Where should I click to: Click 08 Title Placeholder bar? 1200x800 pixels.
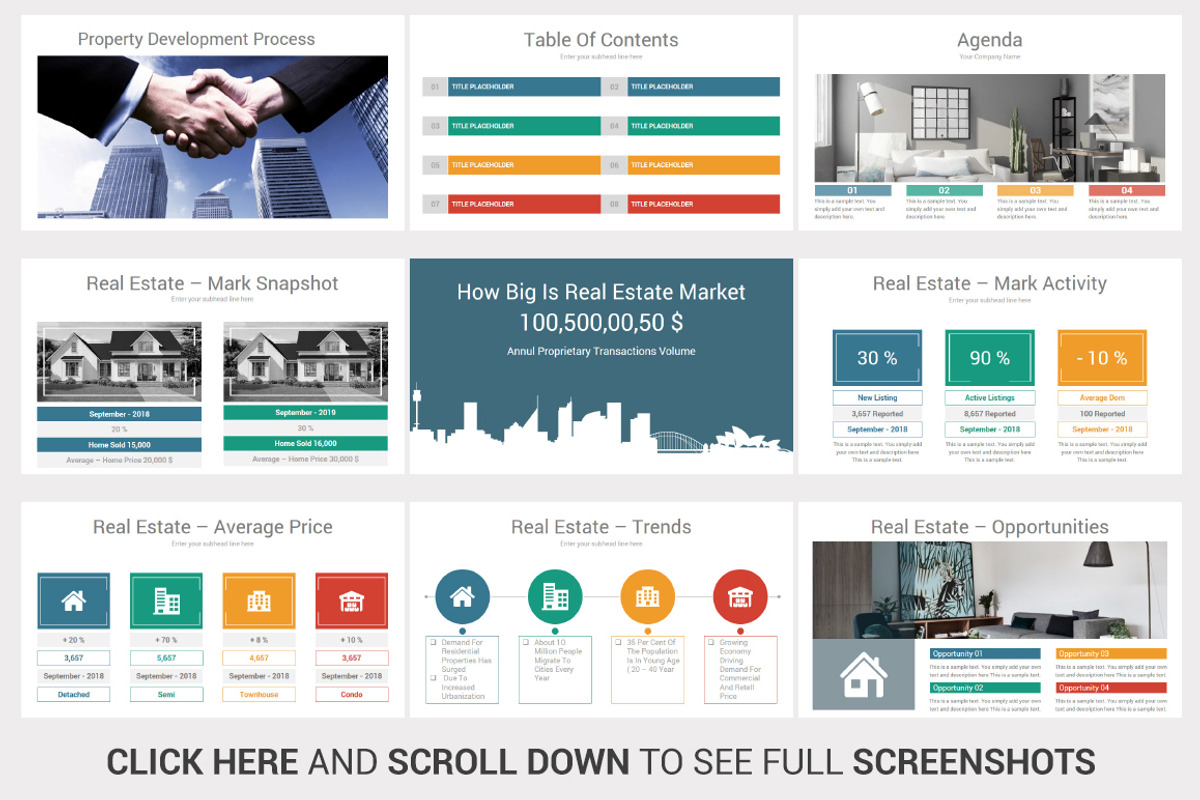[x=691, y=204]
